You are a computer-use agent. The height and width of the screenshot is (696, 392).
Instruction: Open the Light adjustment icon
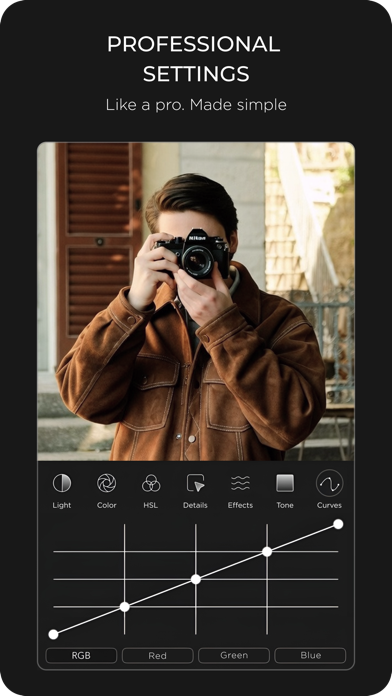pyautogui.click(x=62, y=483)
